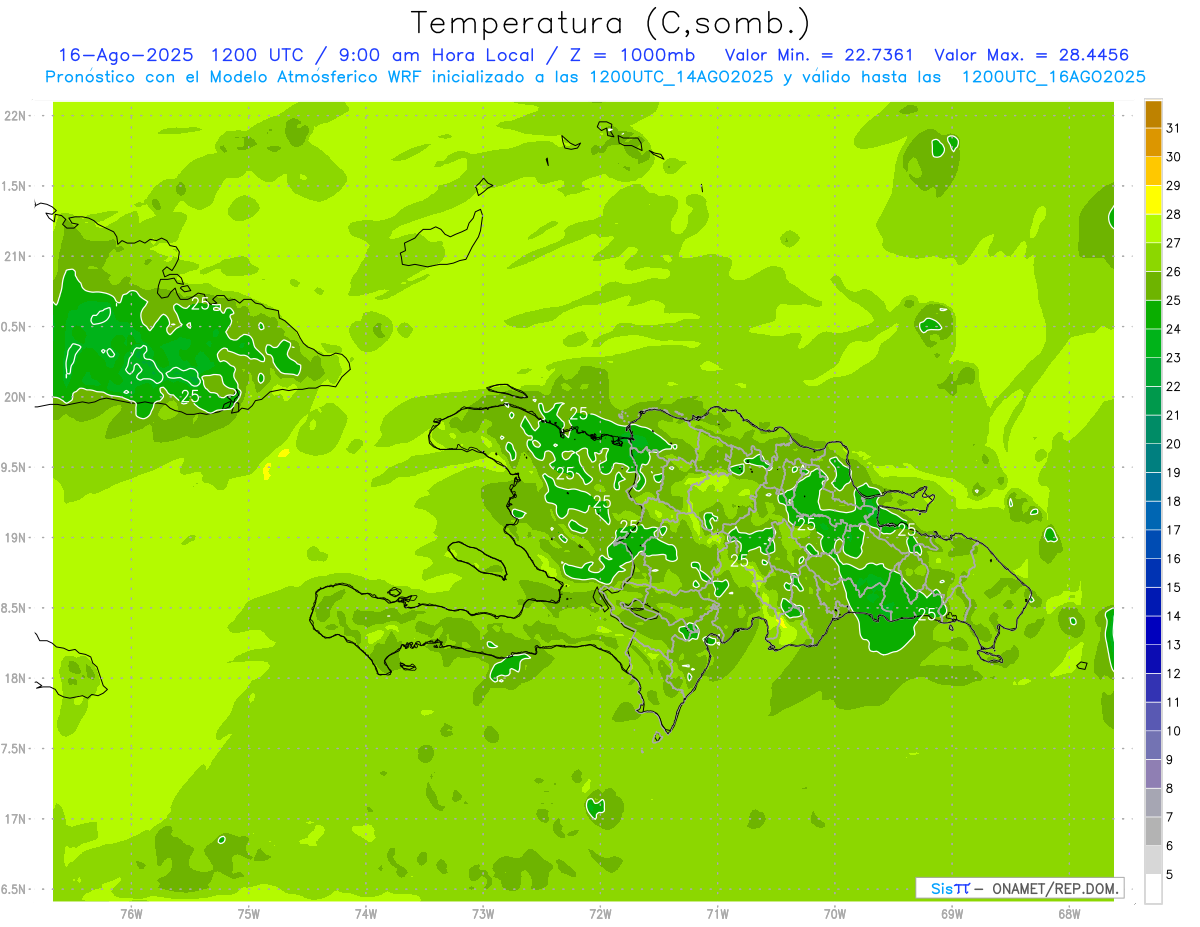Click the '31' value on the color scale
1200x927 pixels.
1174,128
